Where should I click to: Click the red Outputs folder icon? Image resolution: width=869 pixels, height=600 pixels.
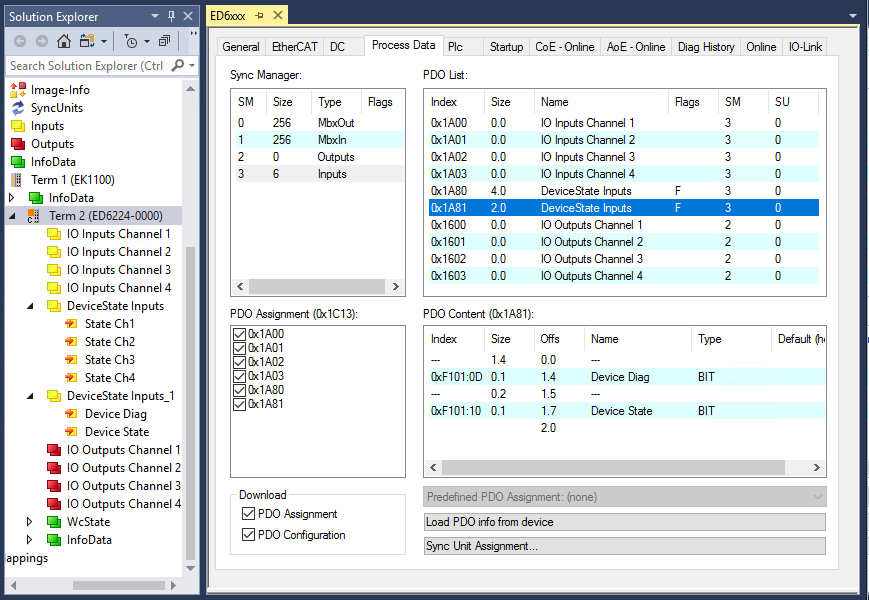18,144
